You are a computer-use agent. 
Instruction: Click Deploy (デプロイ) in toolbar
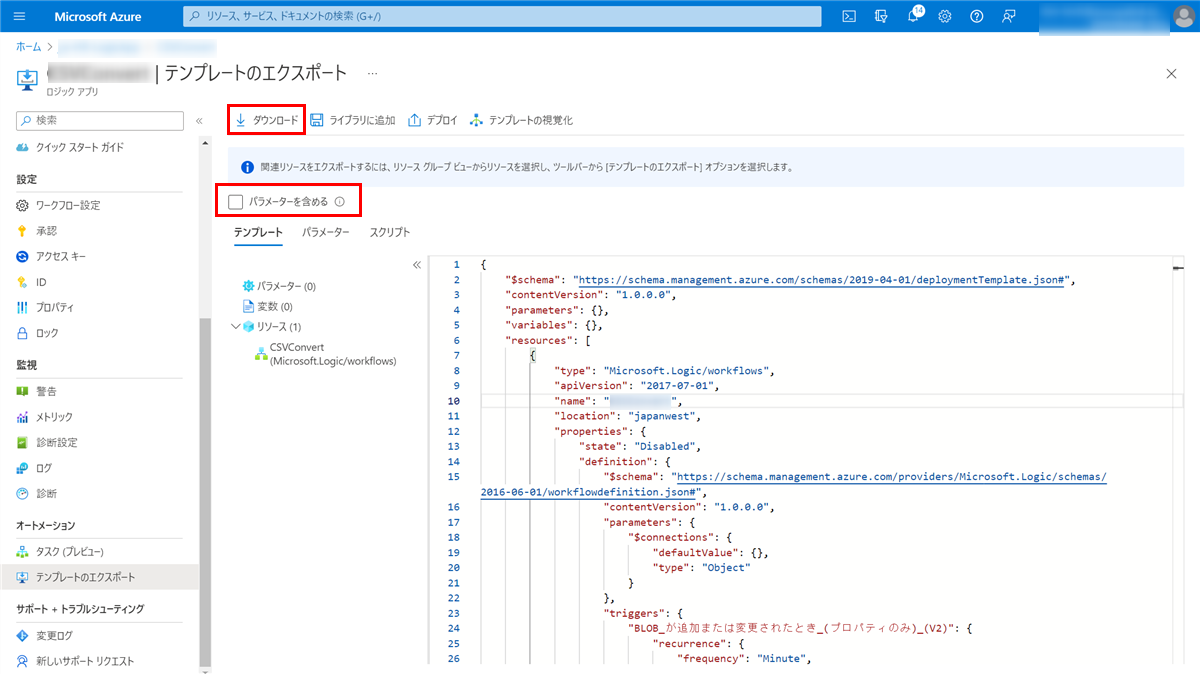(x=433, y=120)
